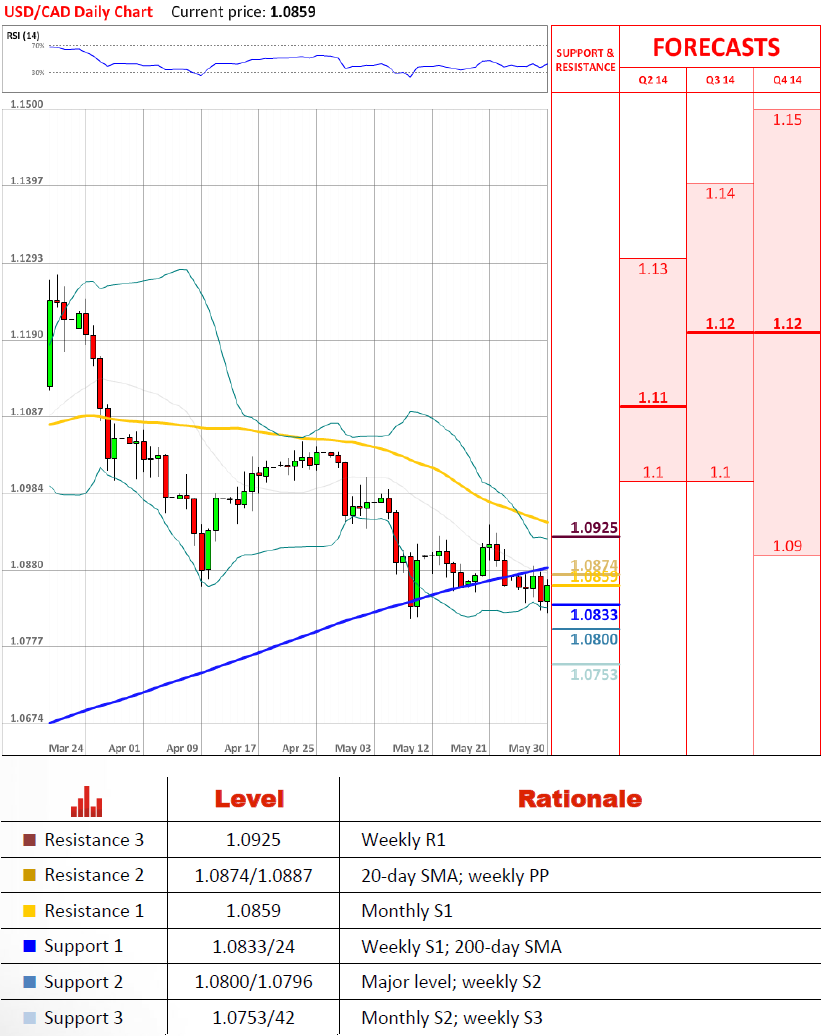Click the 'Rationale' table column header
Screen dimensions: 822x1036
pos(579,799)
